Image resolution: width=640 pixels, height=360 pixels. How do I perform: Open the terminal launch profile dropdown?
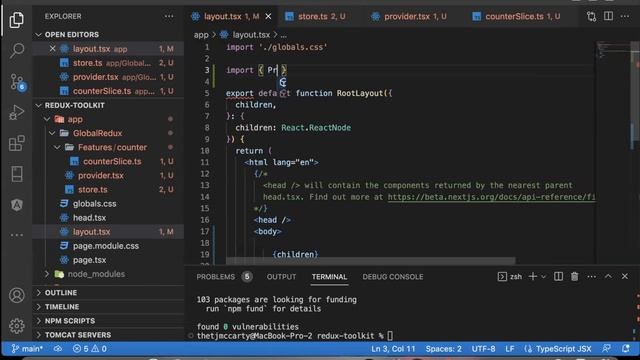point(544,277)
